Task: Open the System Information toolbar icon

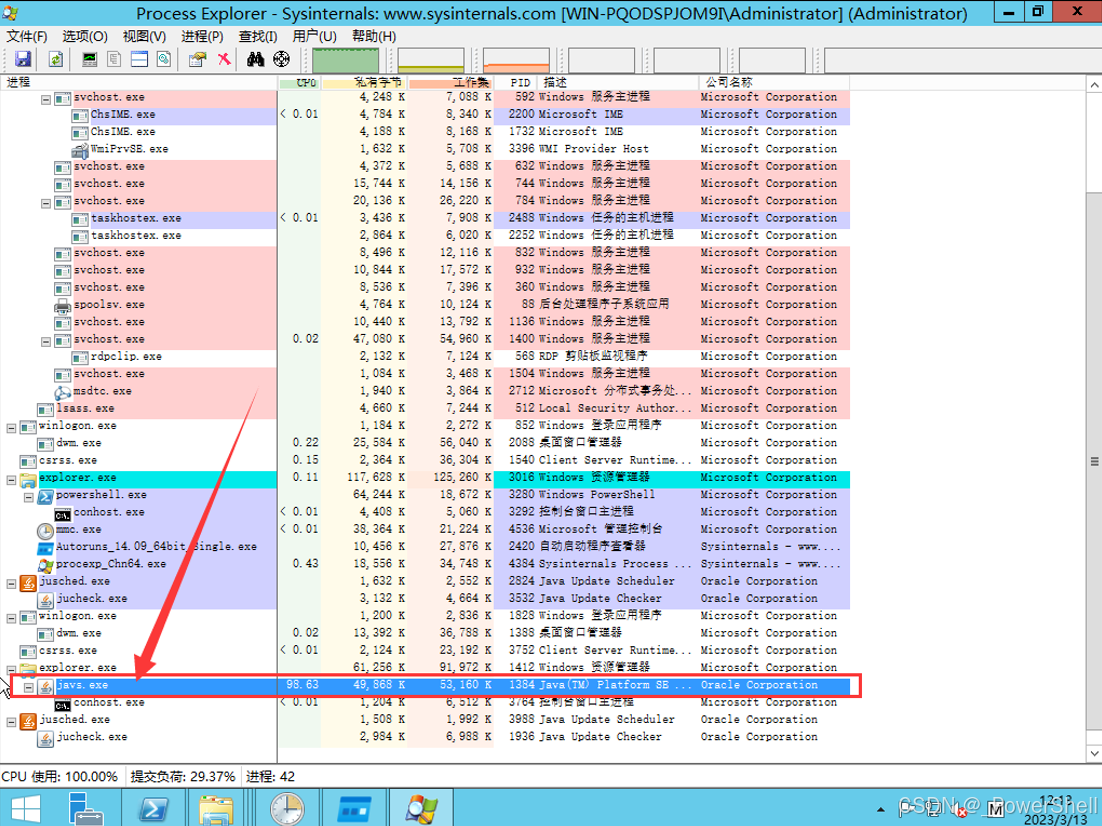Action: (x=89, y=60)
